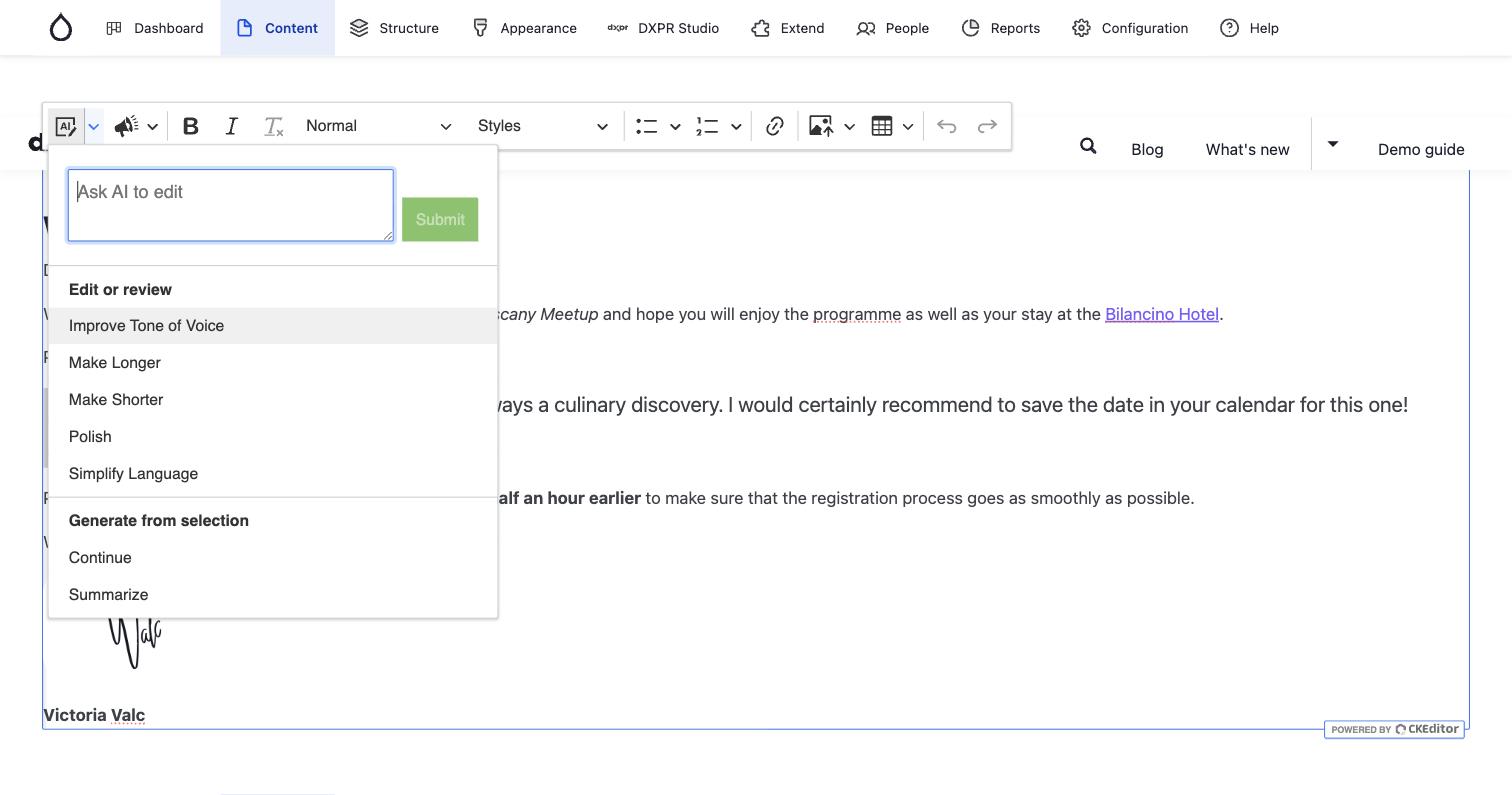1512x795 pixels.
Task: Toggle bold formatting
Action: (x=190, y=126)
